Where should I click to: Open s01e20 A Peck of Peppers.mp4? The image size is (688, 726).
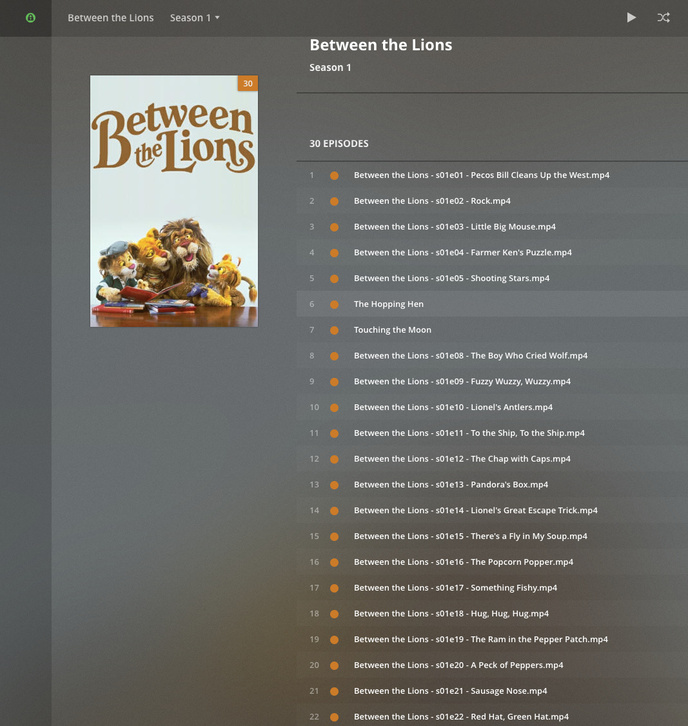pos(458,665)
